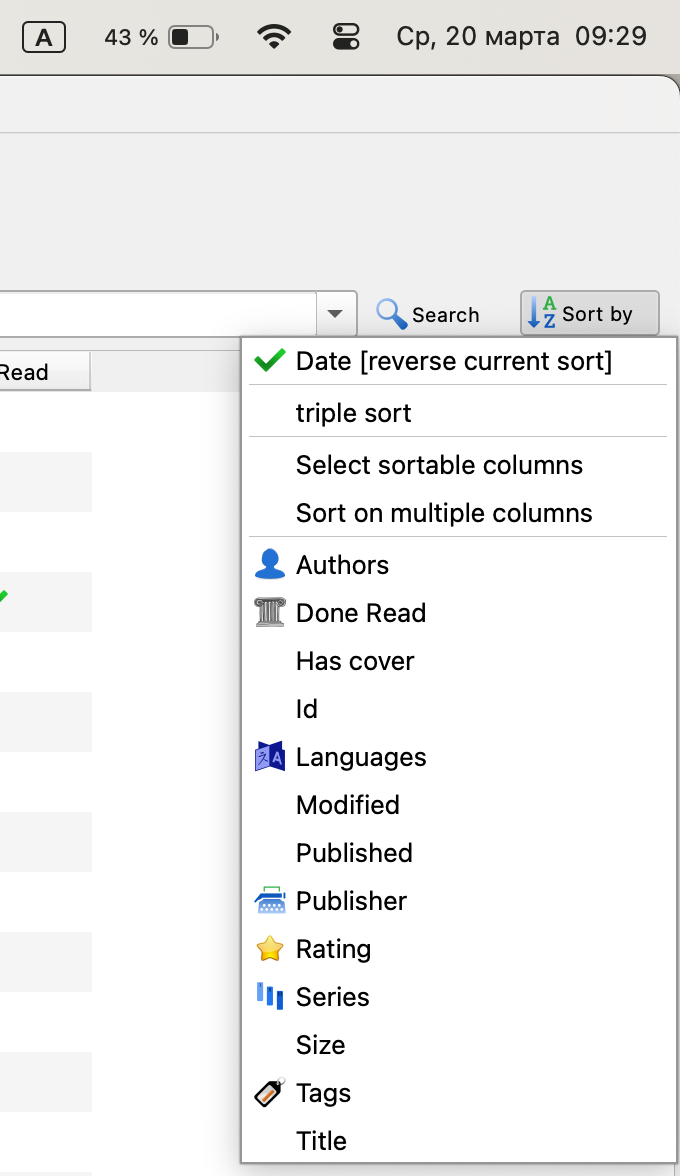Screen dimensions: 680x1176
Task: Choose Select sortable columns option
Action: 439,465
